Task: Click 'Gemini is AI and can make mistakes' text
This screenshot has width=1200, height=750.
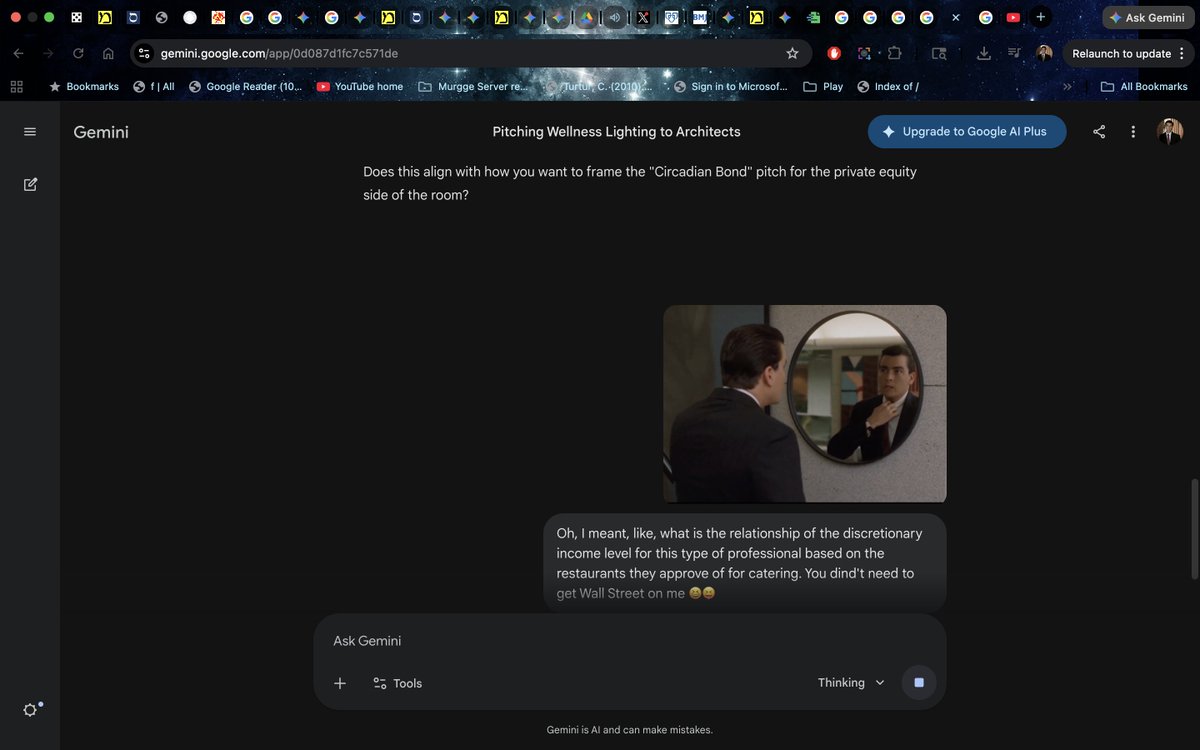Action: click(630, 730)
